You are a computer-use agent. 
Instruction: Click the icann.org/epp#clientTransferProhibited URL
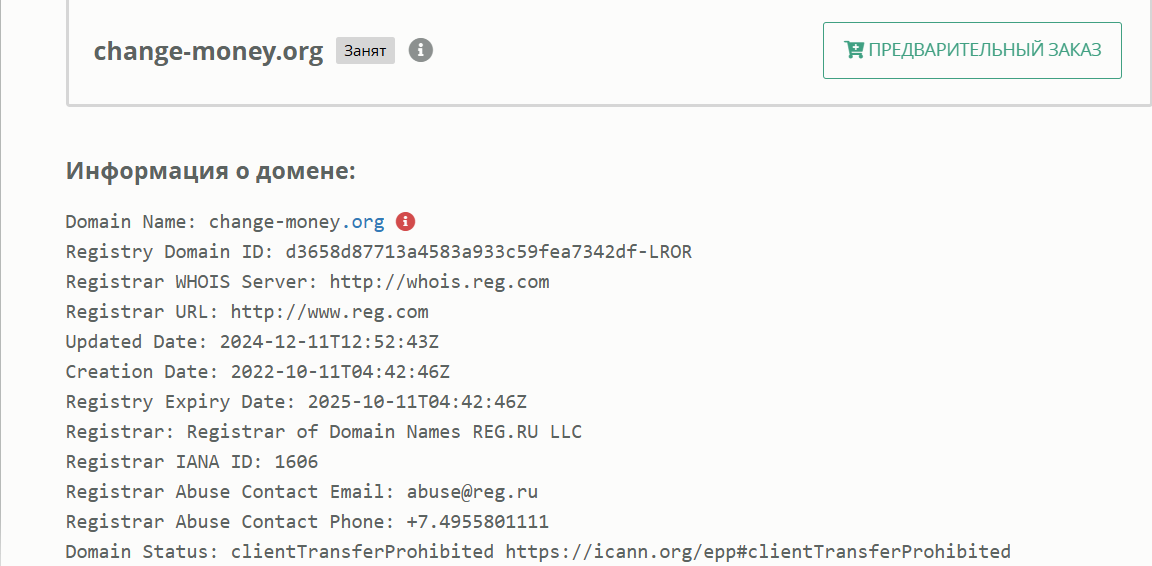point(758,551)
